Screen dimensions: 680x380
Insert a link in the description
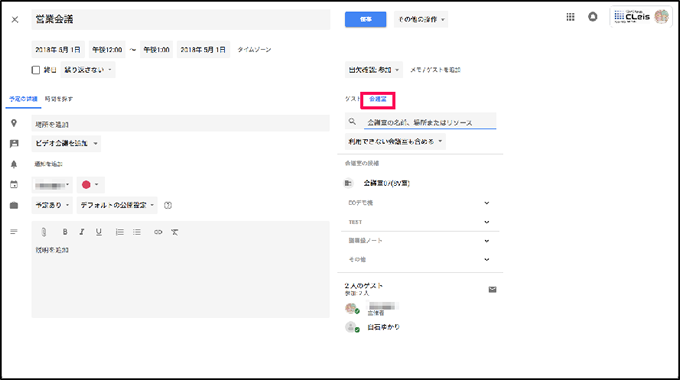pos(158,232)
